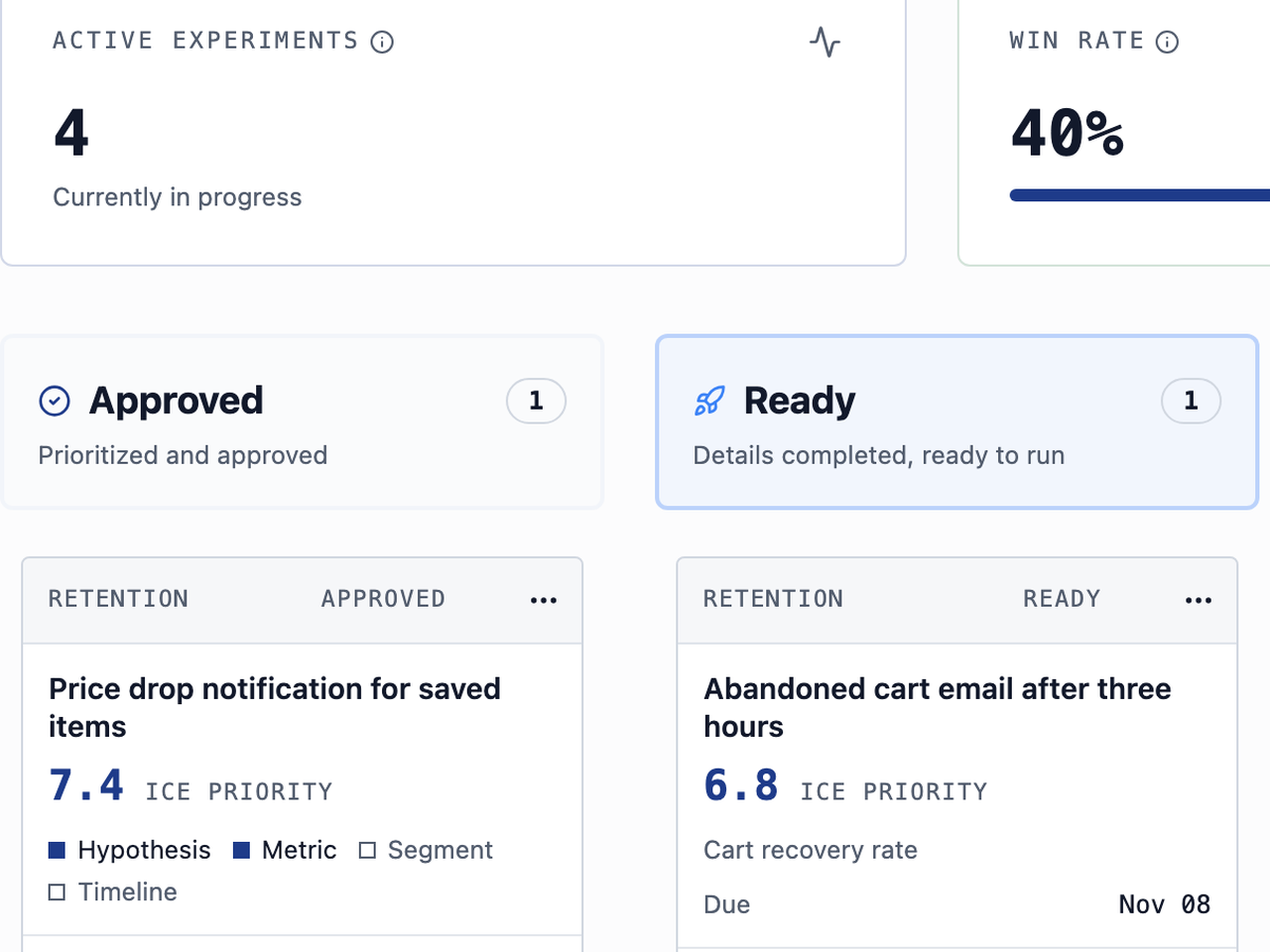This screenshot has height=952, width=1270.
Task: Click the Ready column count badge
Action: (x=1191, y=401)
